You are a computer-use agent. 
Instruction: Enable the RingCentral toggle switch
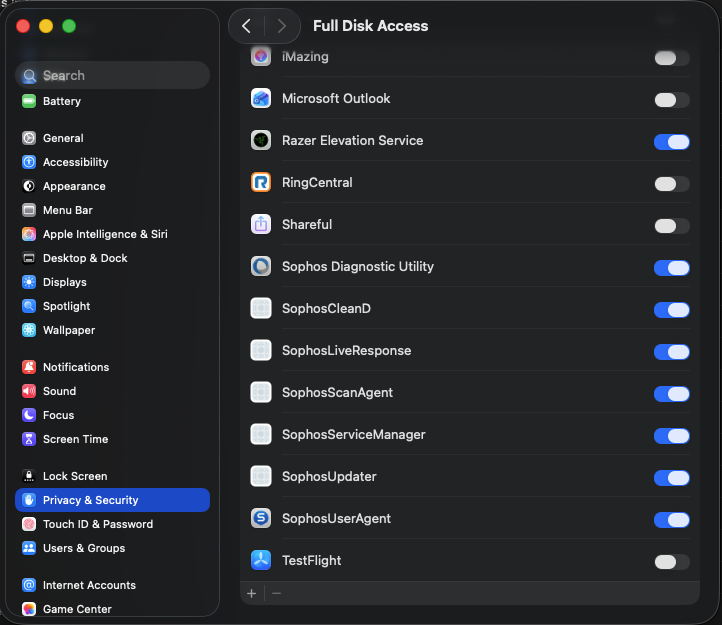click(x=671, y=184)
